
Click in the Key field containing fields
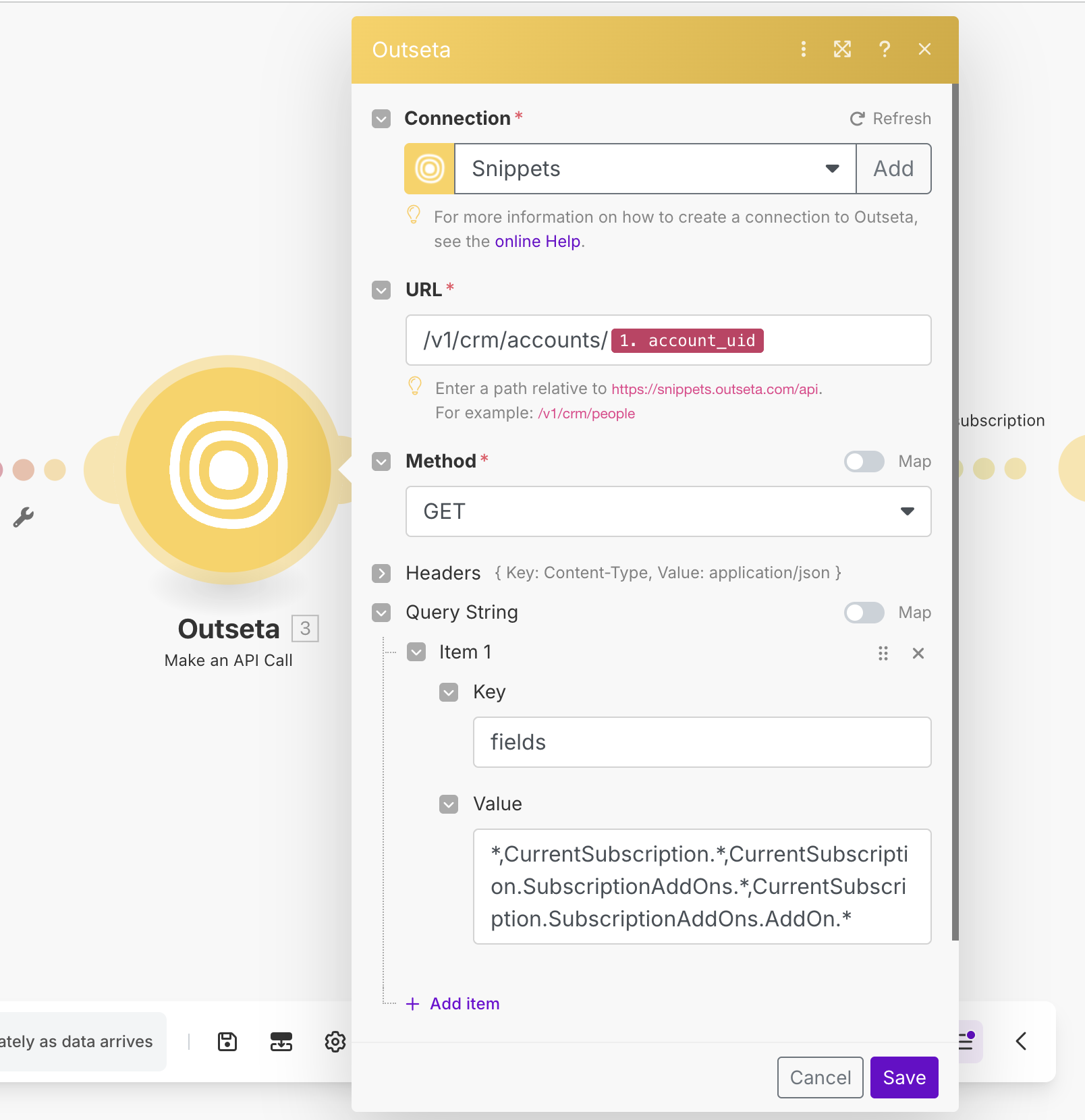tap(702, 742)
